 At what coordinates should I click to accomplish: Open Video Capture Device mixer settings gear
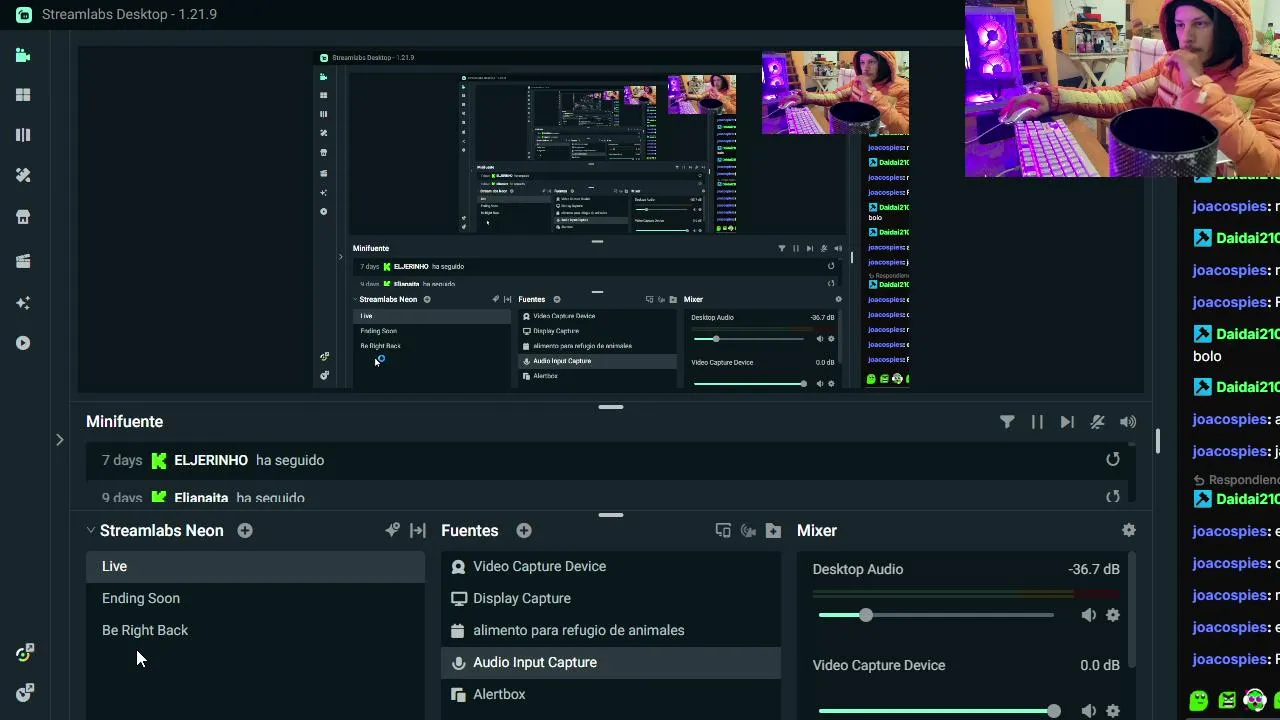tap(1113, 711)
